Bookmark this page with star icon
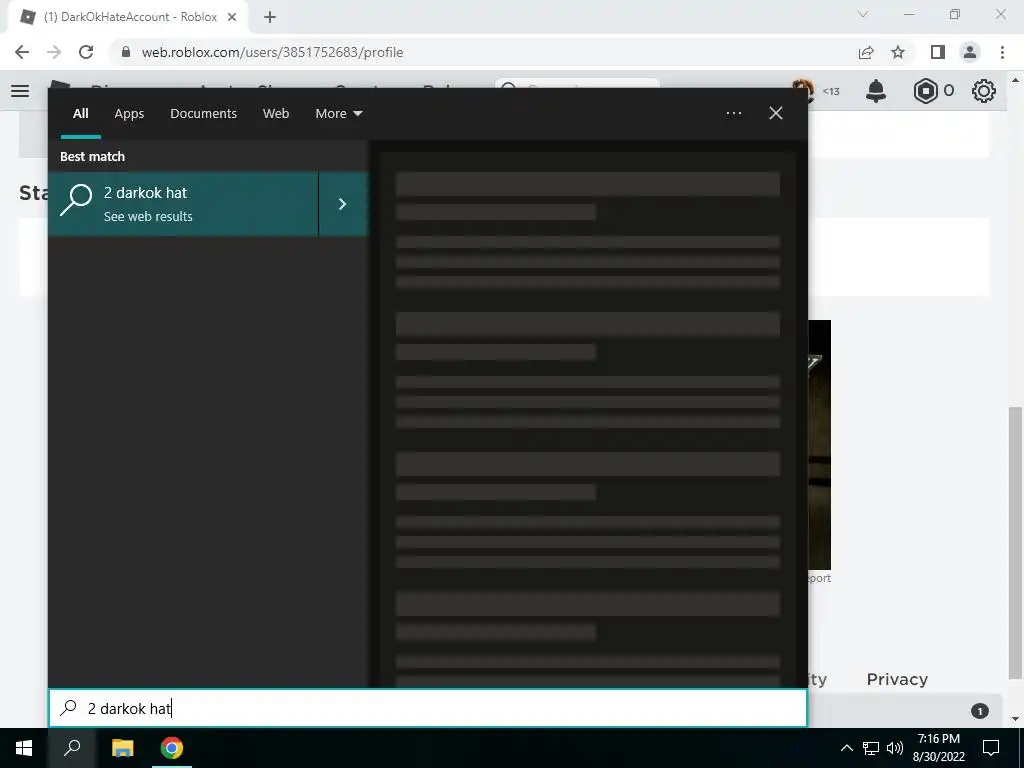 pyautogui.click(x=898, y=52)
